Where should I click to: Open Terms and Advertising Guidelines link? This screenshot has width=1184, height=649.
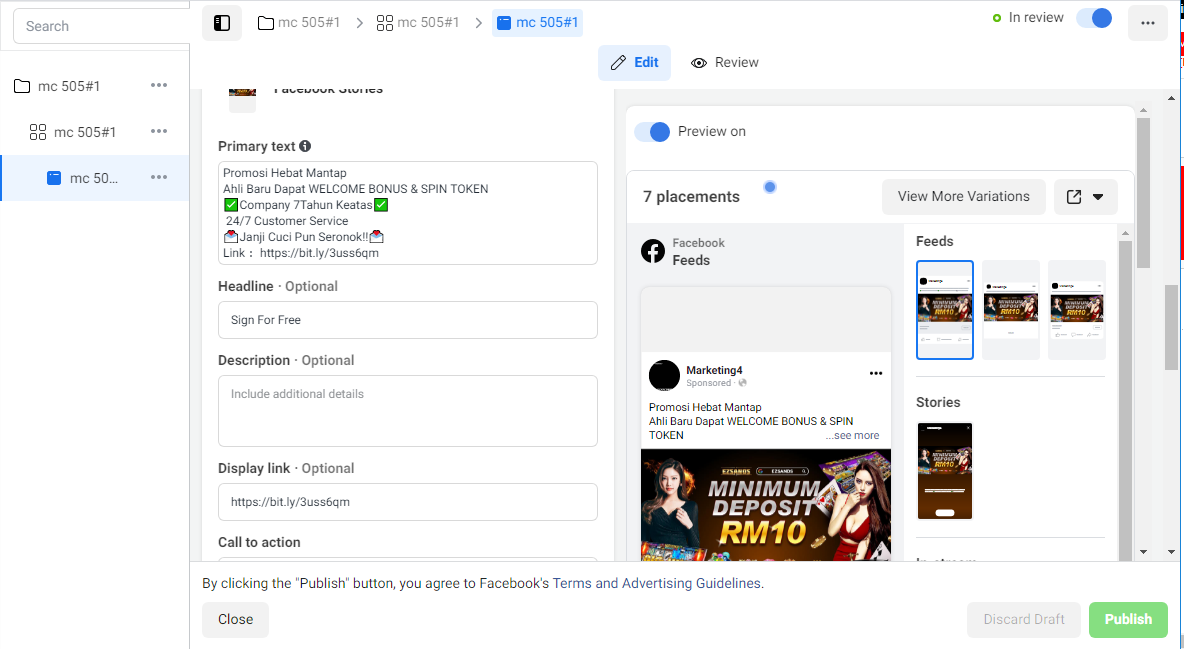click(x=657, y=583)
